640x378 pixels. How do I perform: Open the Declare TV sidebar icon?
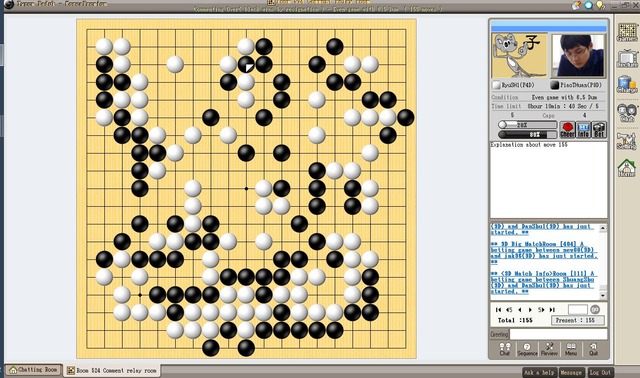pos(627,59)
